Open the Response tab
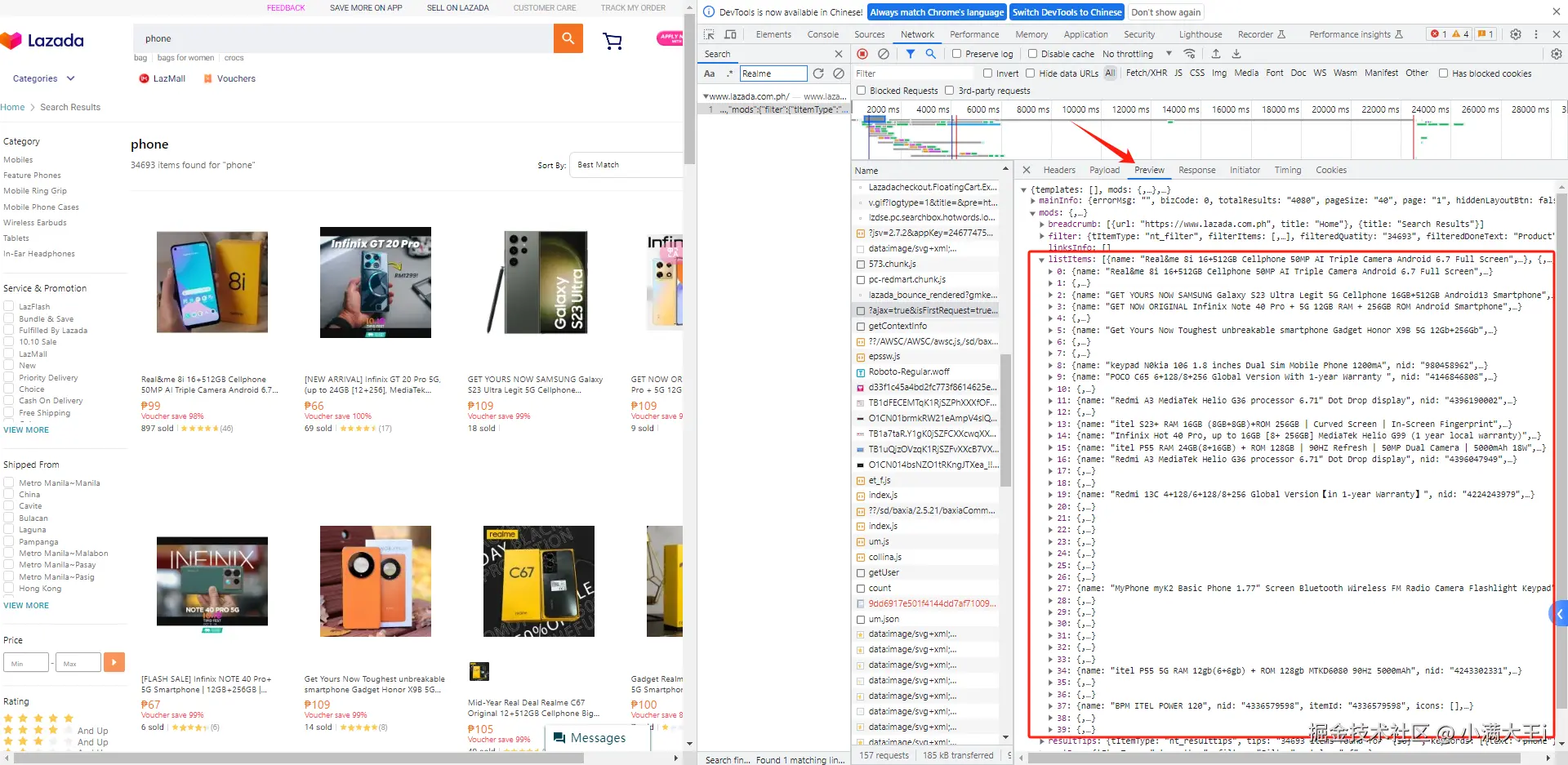1568x765 pixels. pyautogui.click(x=1197, y=170)
